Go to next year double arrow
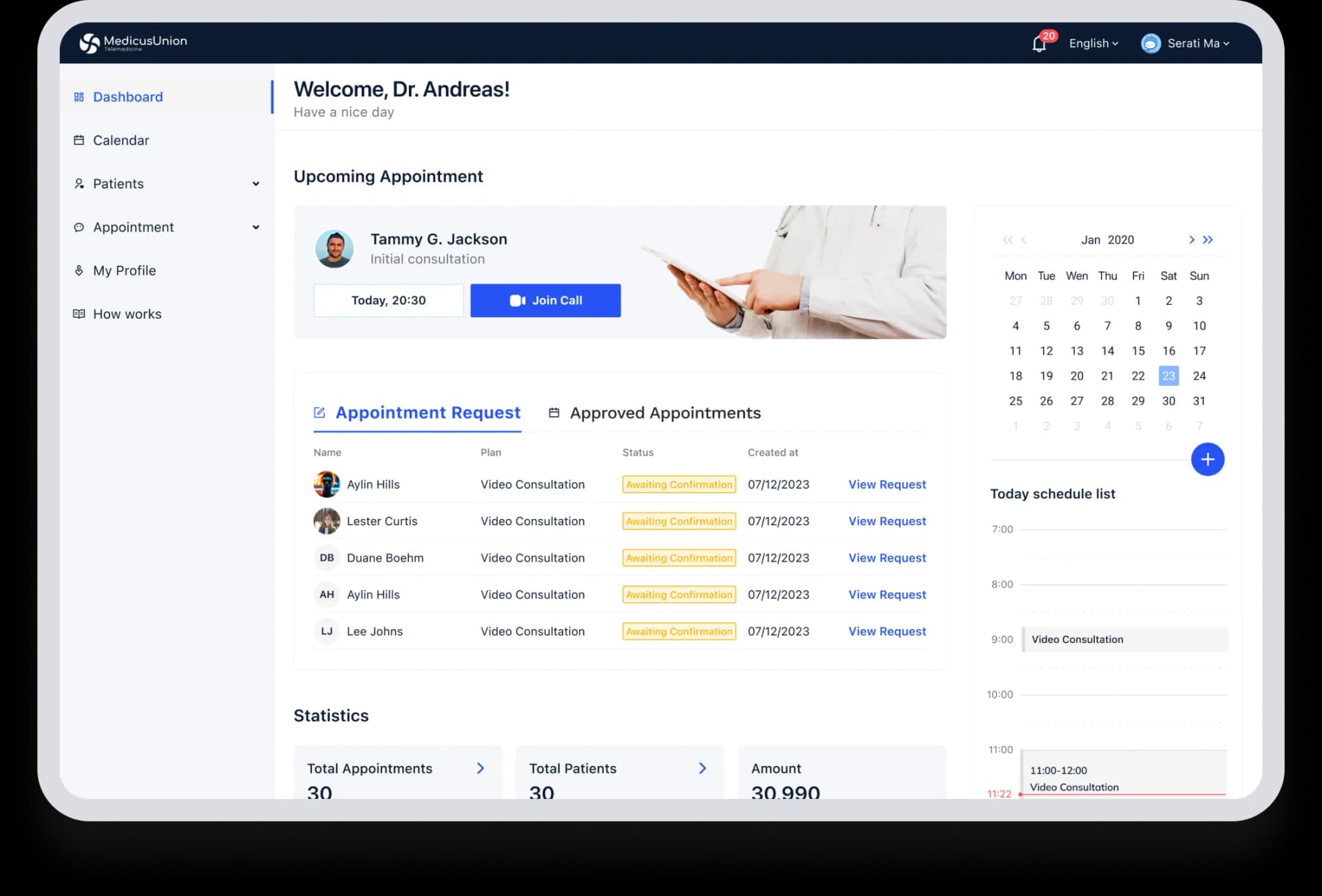The height and width of the screenshot is (896, 1322). coord(1208,239)
